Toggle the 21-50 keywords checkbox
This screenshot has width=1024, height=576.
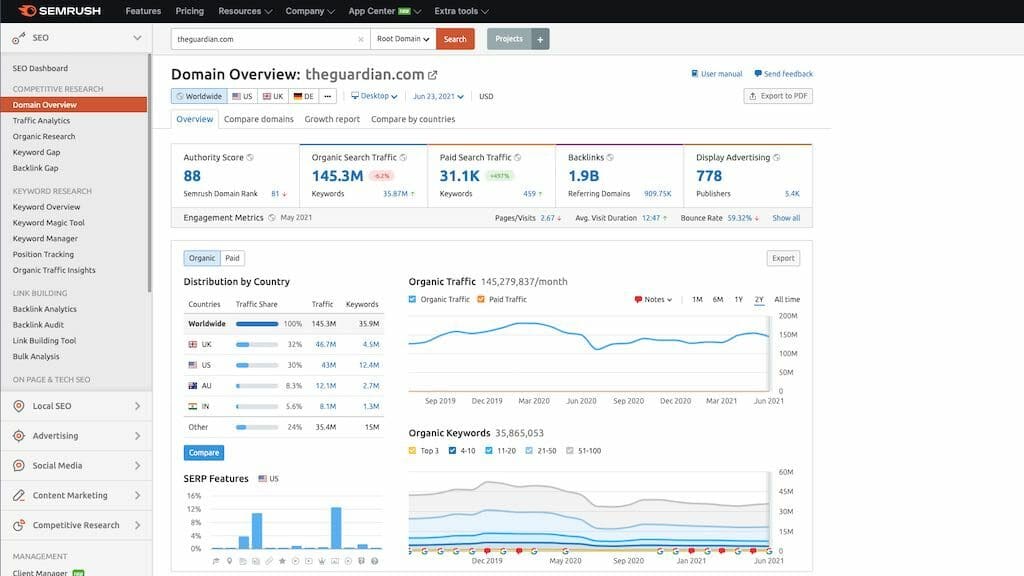(x=529, y=451)
